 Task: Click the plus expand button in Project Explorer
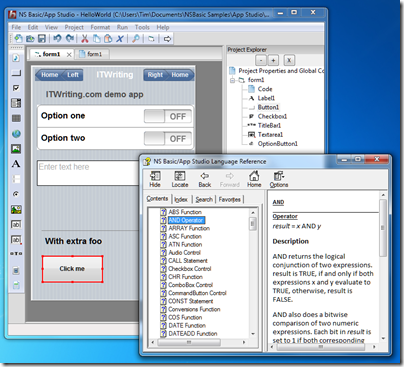coord(273,60)
